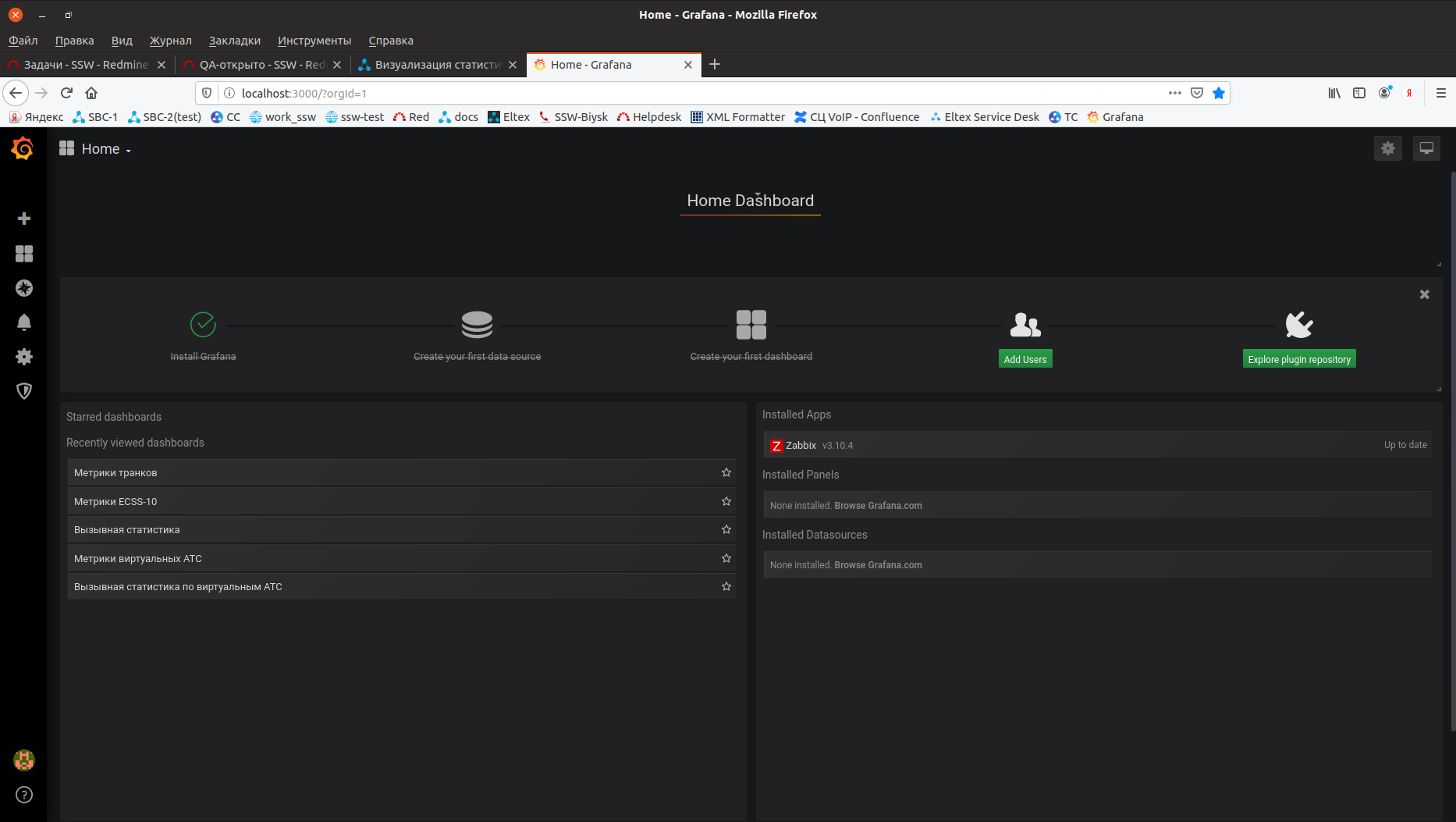Open the Яндекс bookmark
The height and width of the screenshot is (822, 1456).
point(37,117)
